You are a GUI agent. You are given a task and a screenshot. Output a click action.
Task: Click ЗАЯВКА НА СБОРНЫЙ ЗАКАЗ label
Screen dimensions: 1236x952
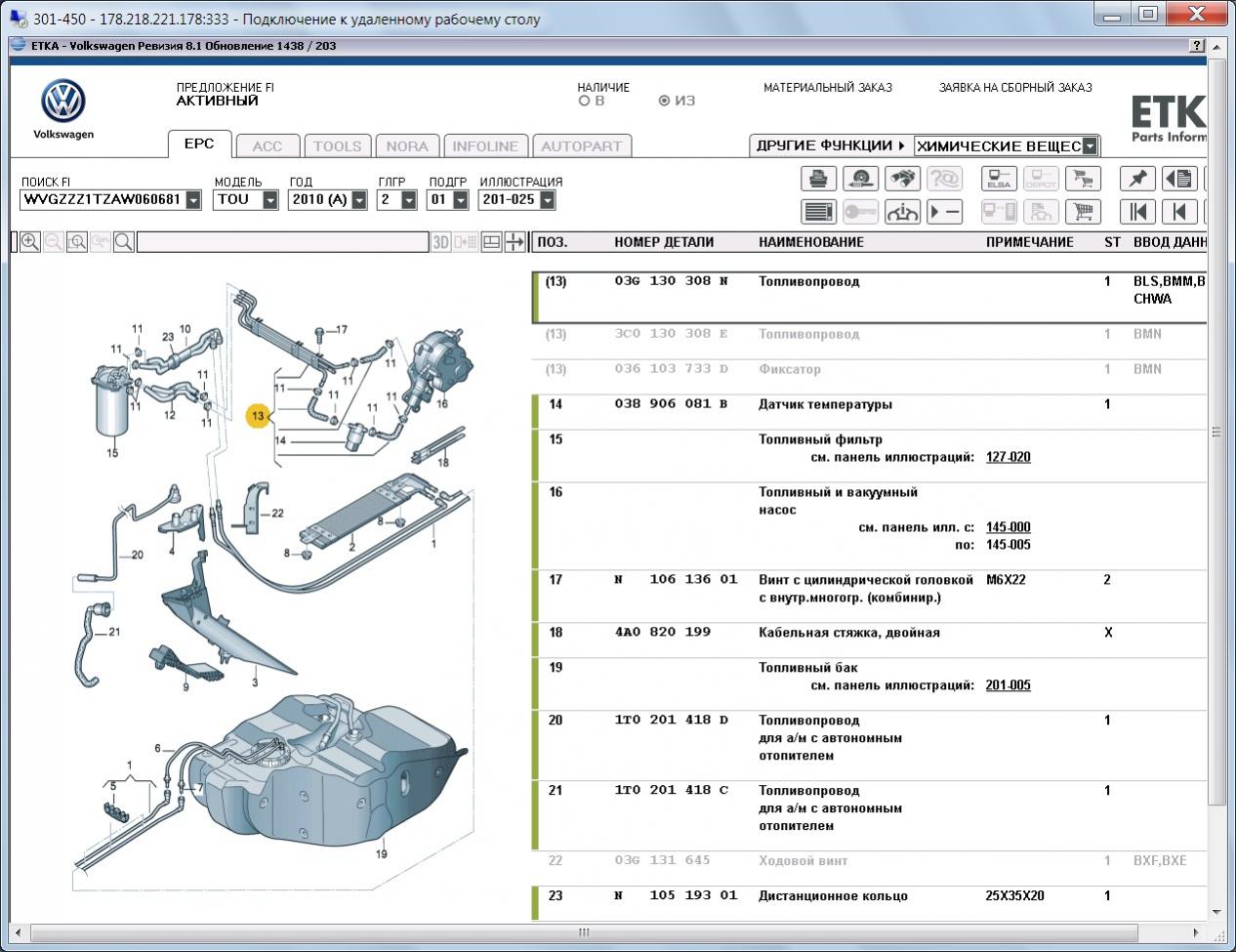point(1015,88)
